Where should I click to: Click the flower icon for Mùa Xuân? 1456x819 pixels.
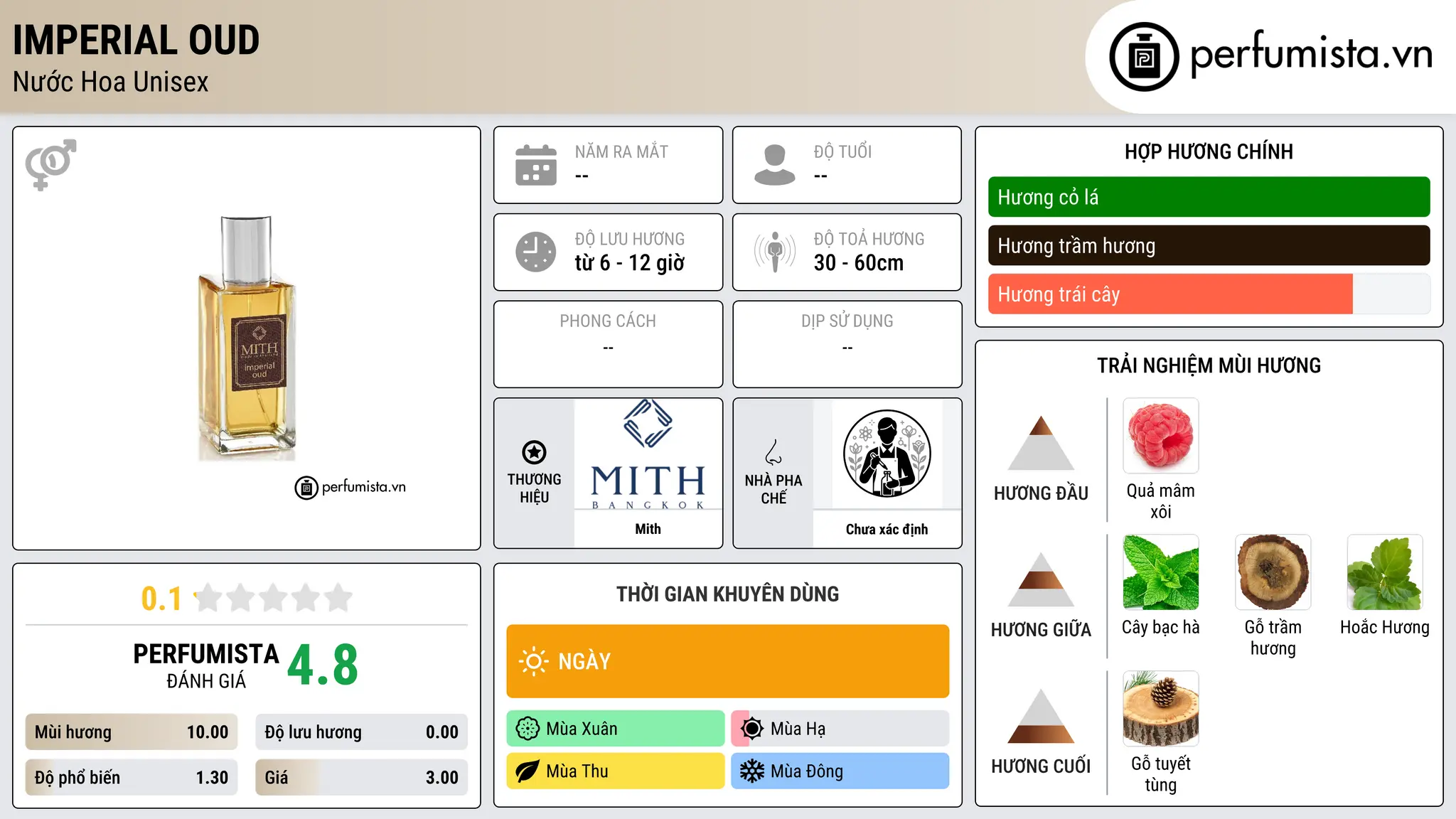(x=528, y=729)
